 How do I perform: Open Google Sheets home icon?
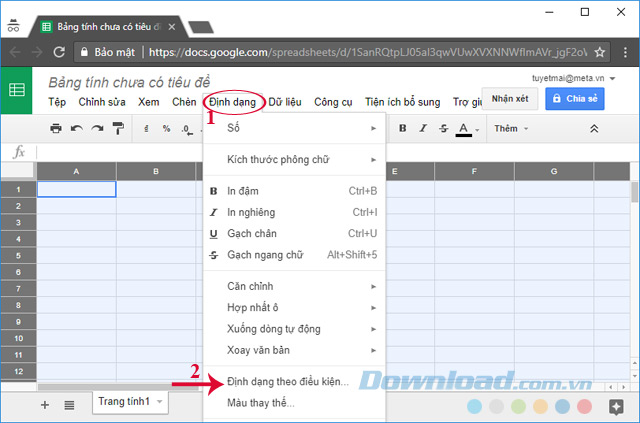17,90
